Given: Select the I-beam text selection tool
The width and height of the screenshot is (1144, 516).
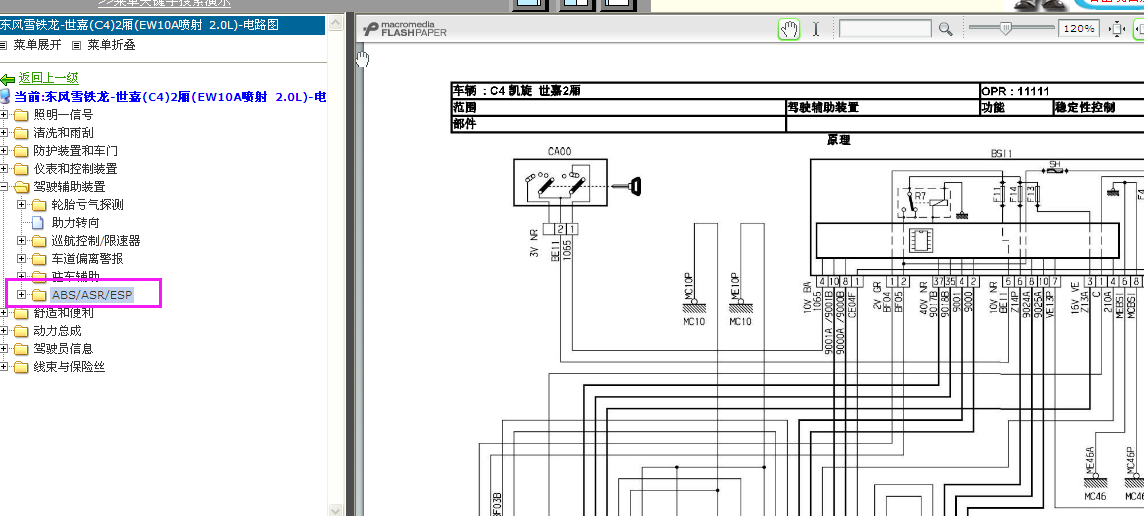Looking at the screenshot, I should click(816, 29).
